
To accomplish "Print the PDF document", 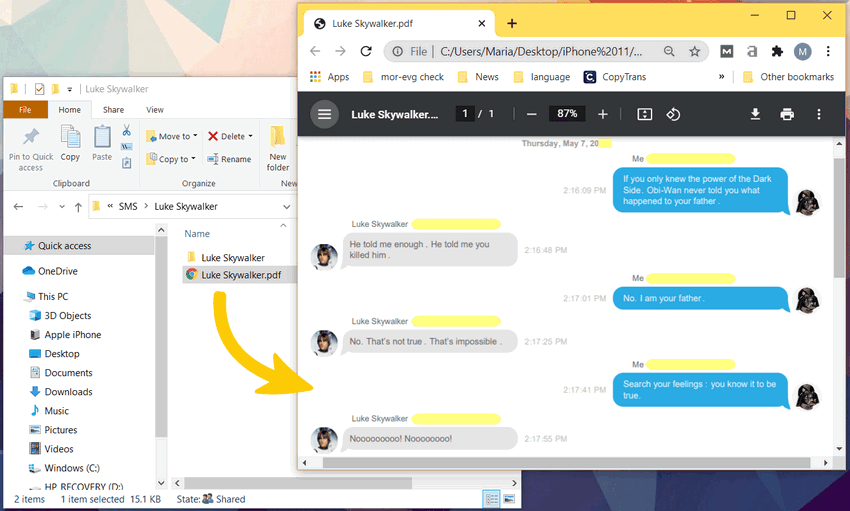I will point(787,114).
